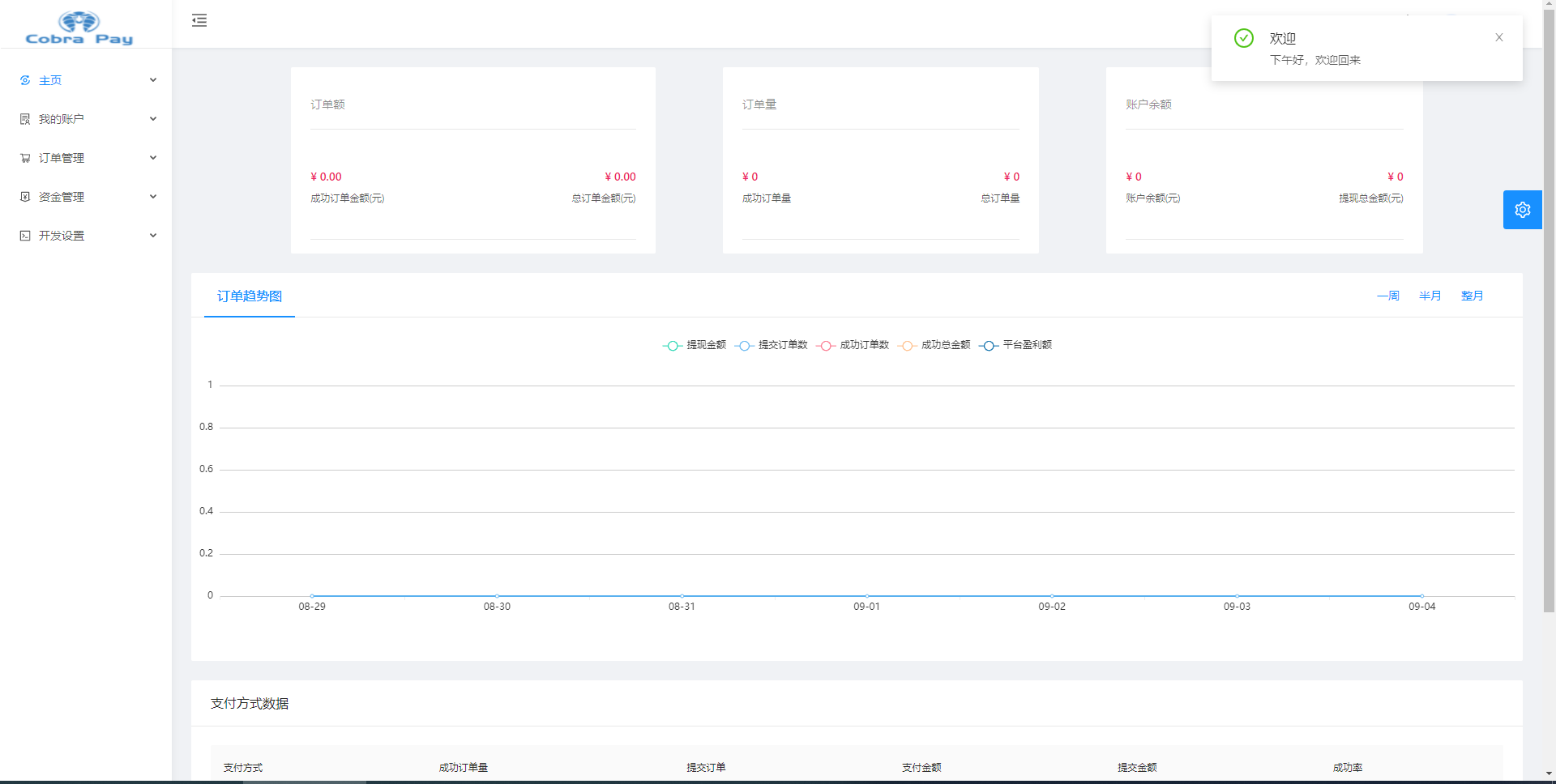1556x784 pixels.
Task: Collapse sidebar with the menu fold icon
Action: 199,21
